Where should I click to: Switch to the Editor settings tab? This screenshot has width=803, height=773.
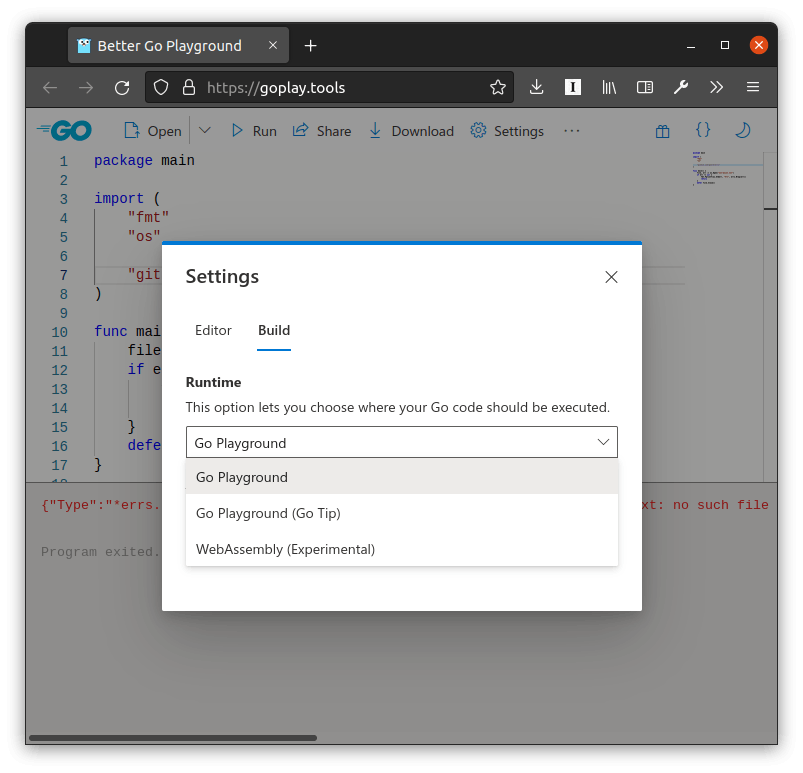(x=213, y=330)
